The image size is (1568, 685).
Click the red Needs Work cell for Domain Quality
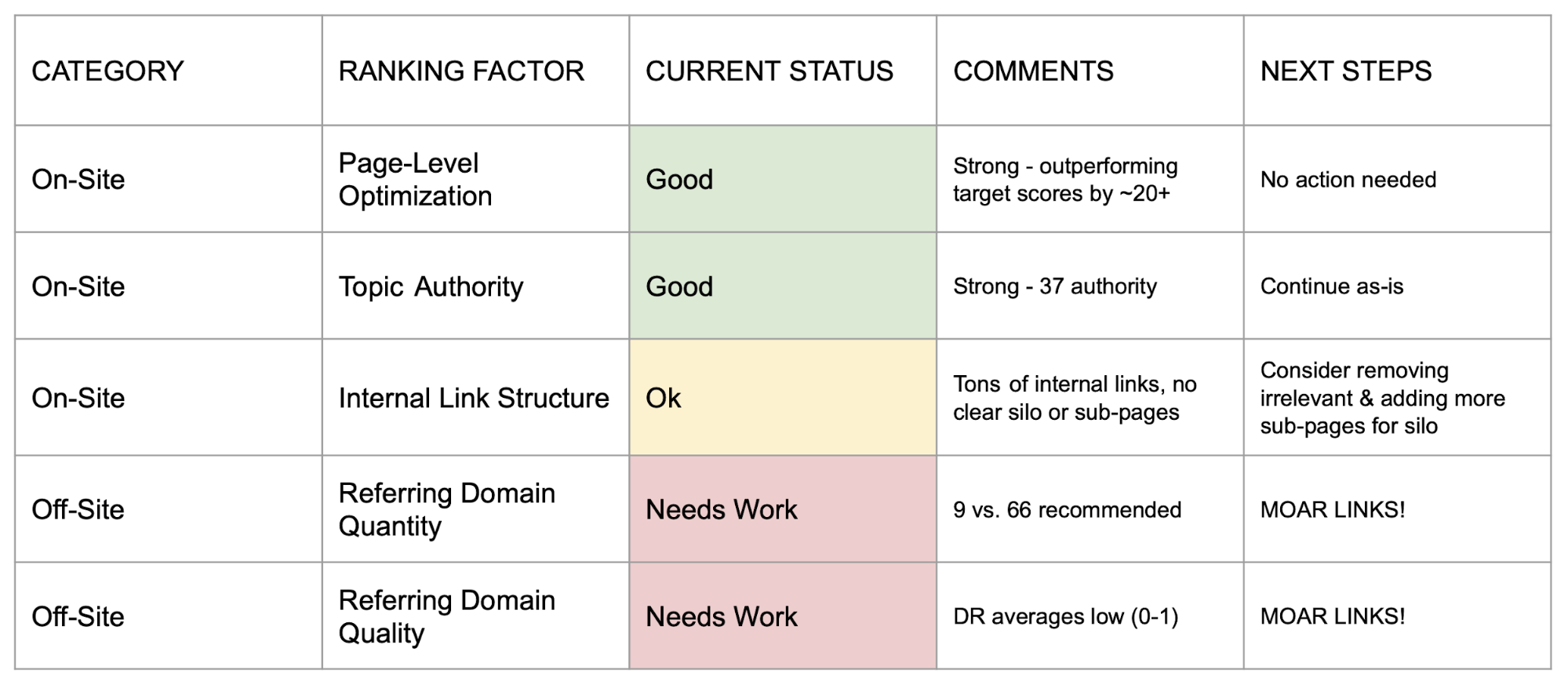pos(782,616)
